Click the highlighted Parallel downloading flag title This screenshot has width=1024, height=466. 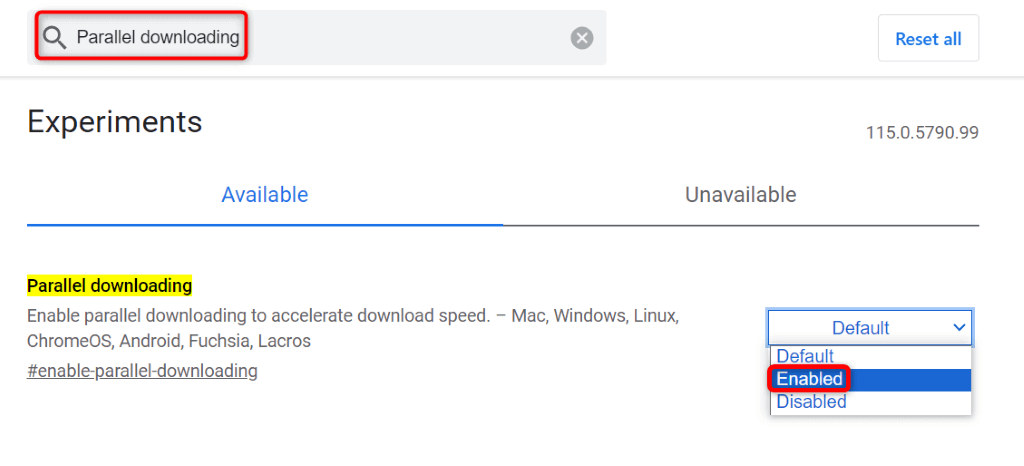click(109, 286)
